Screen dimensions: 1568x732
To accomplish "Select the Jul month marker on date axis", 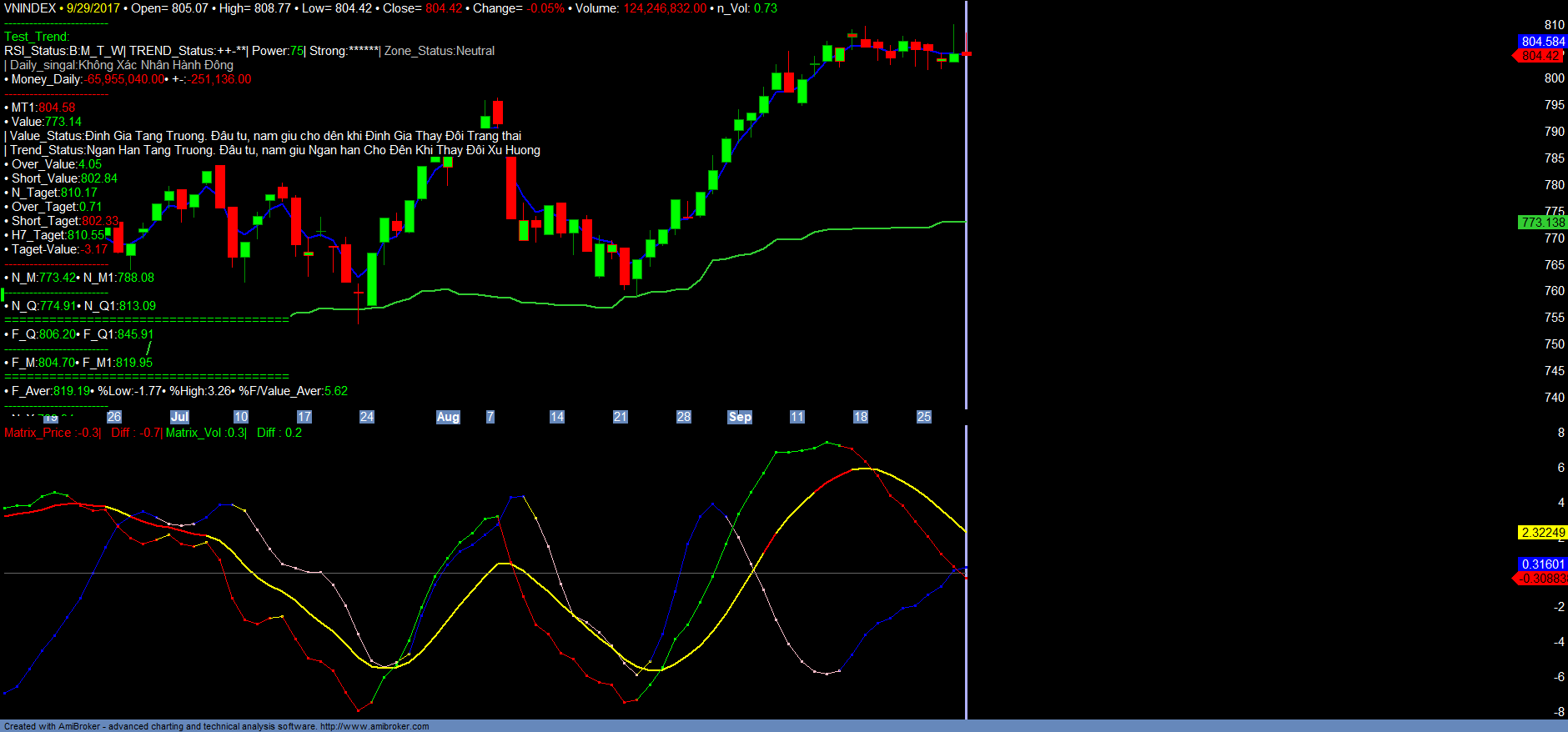I will coord(179,417).
